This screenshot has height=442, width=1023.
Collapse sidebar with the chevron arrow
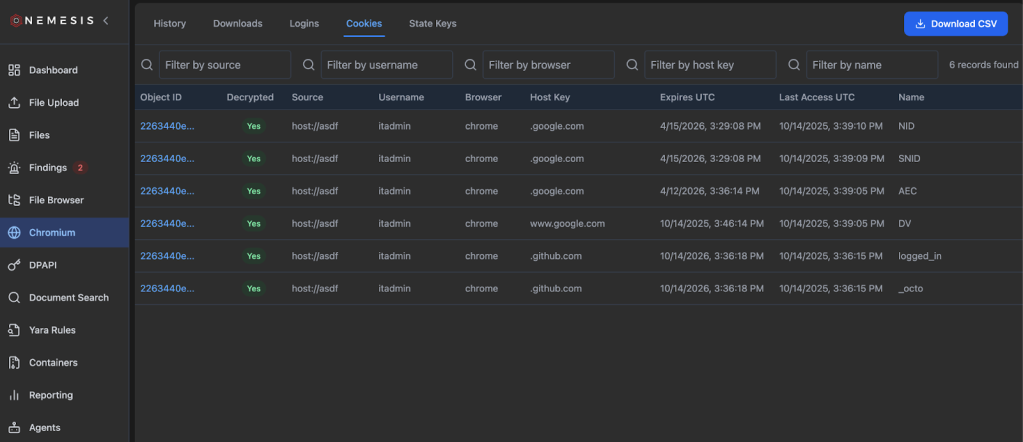(x=107, y=20)
